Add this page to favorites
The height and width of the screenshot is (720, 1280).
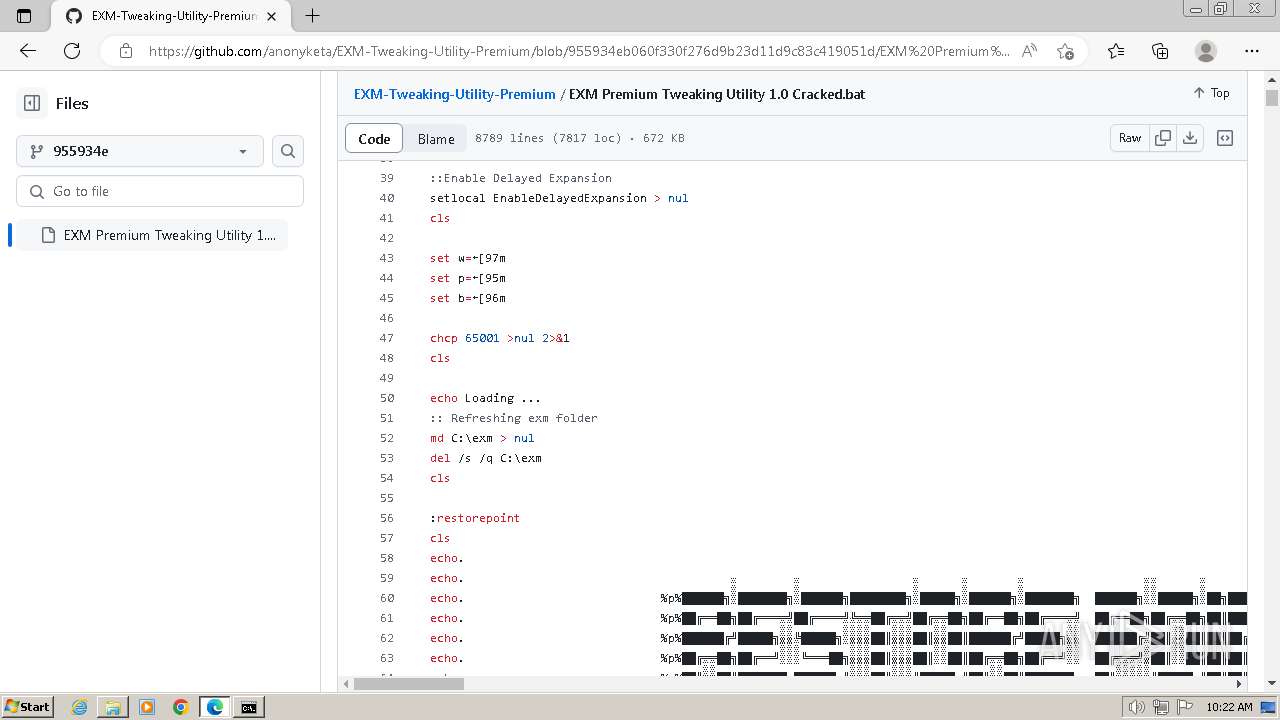[1065, 51]
